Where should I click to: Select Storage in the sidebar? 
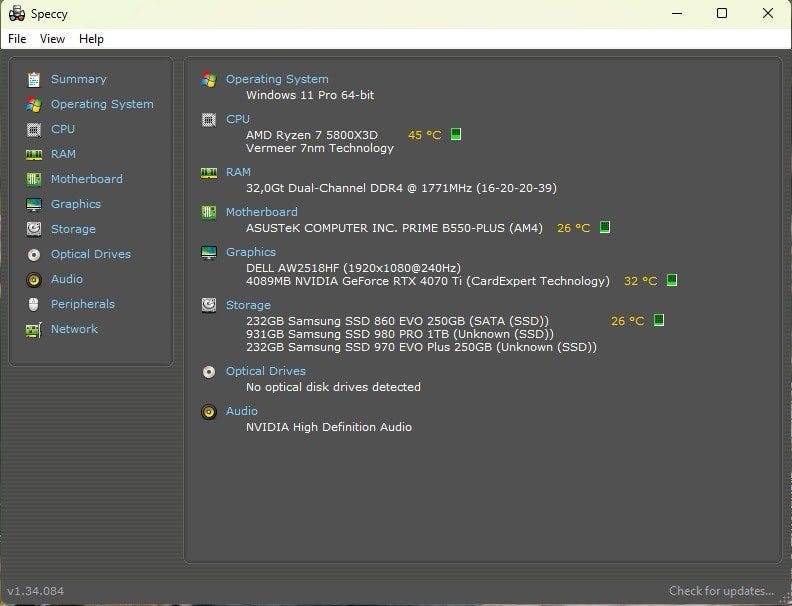[x=73, y=229]
